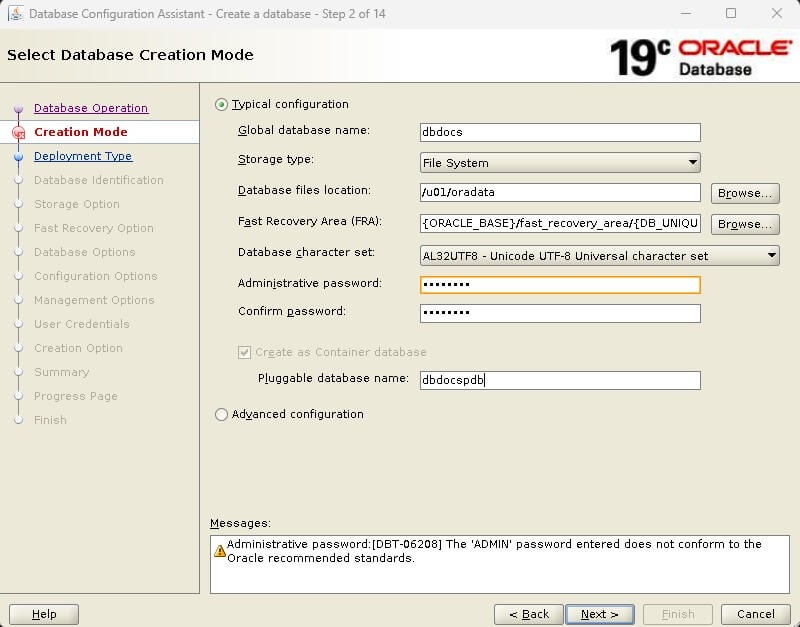Open Deployment Type step link
The height and width of the screenshot is (627, 800).
83,156
